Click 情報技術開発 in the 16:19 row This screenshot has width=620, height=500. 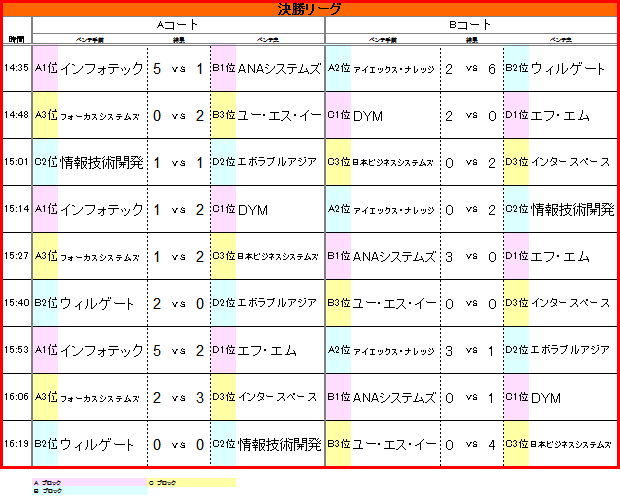280,445
